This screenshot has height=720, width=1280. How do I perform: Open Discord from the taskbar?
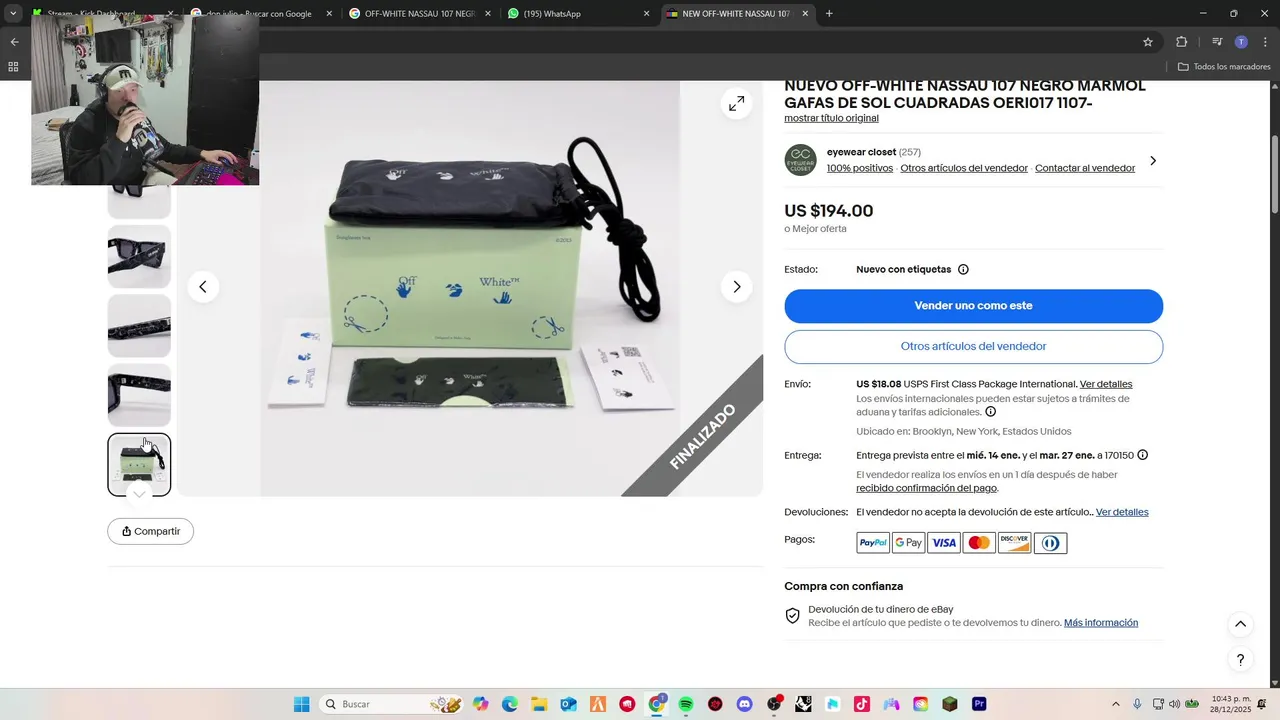pyautogui.click(x=744, y=704)
